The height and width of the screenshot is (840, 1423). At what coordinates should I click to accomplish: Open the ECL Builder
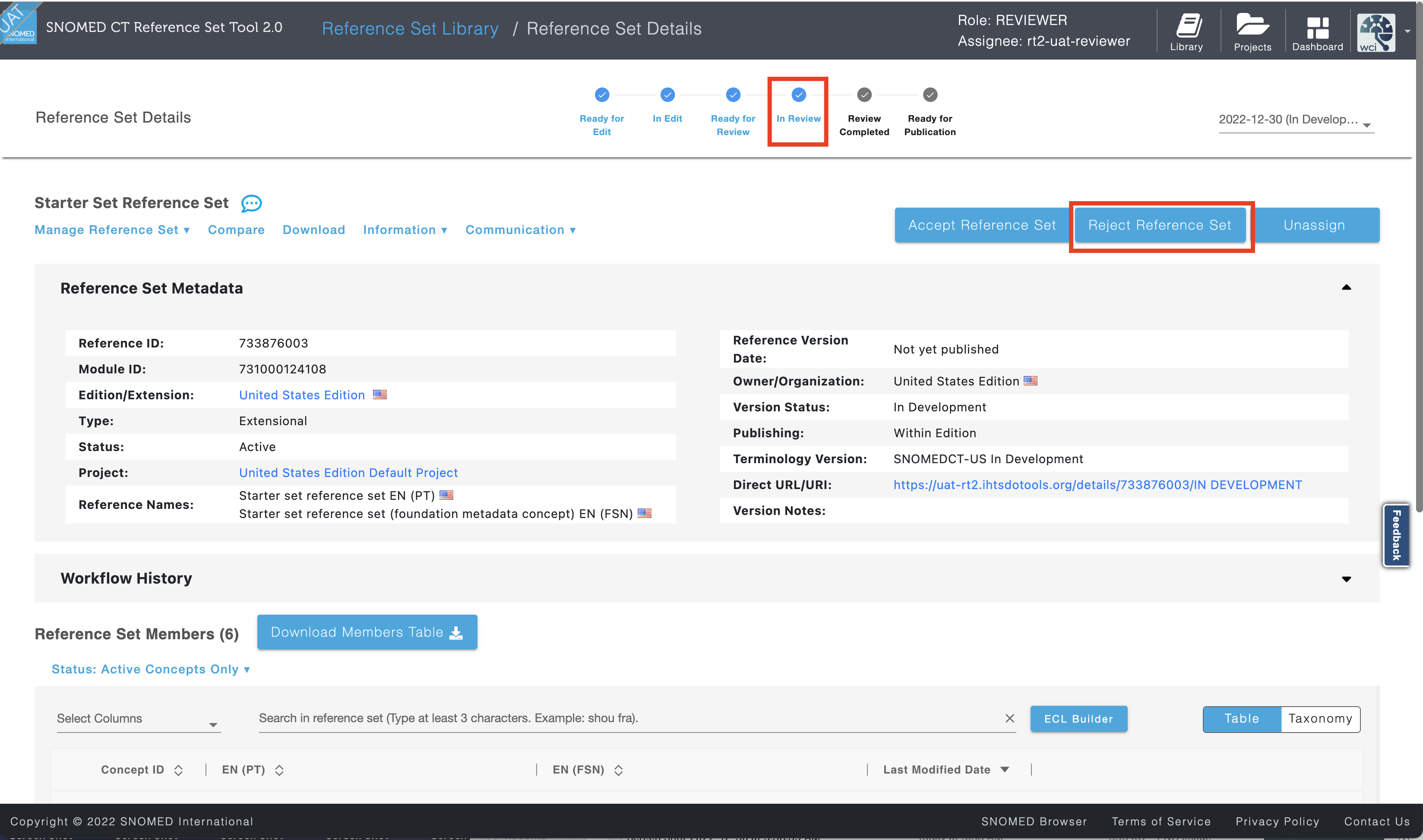tap(1078, 719)
